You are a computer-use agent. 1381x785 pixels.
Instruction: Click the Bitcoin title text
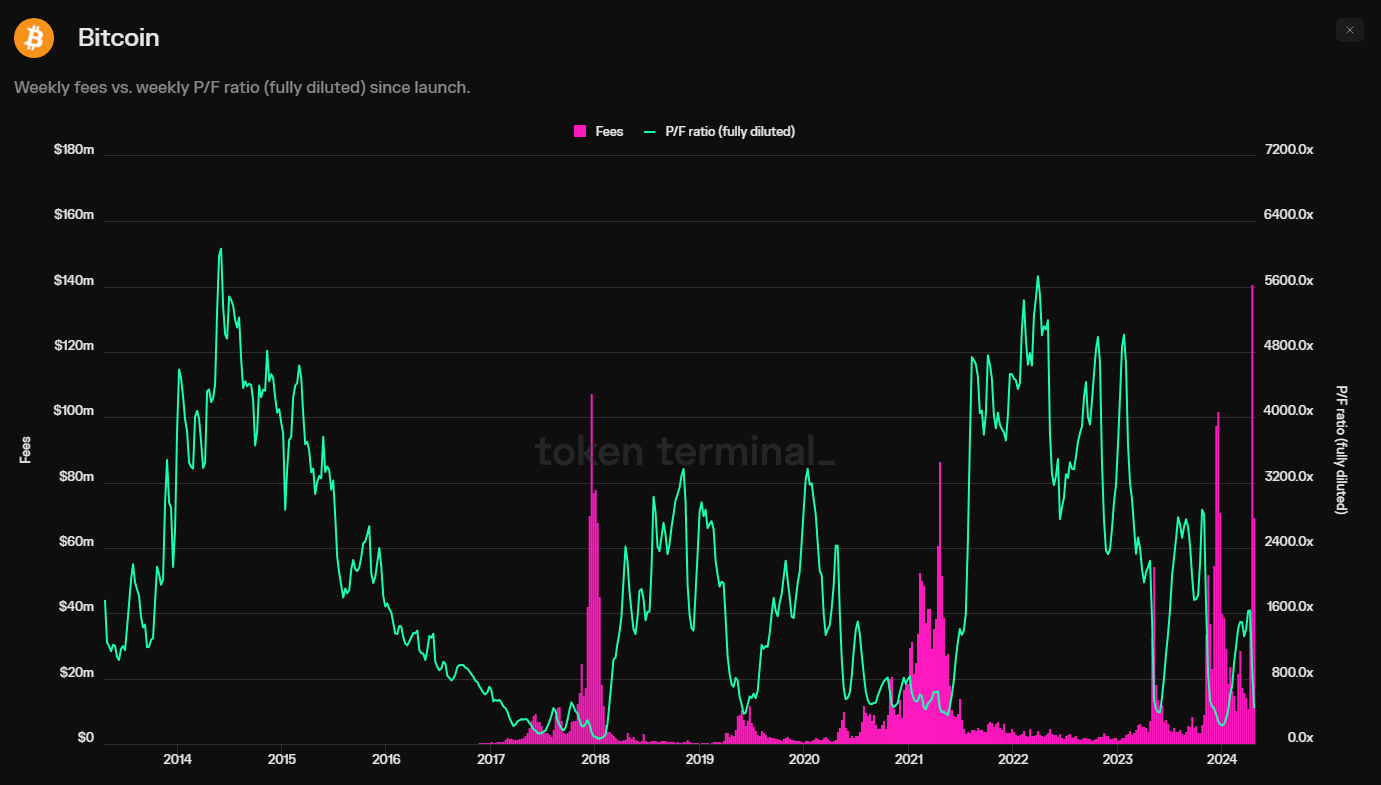coord(117,37)
